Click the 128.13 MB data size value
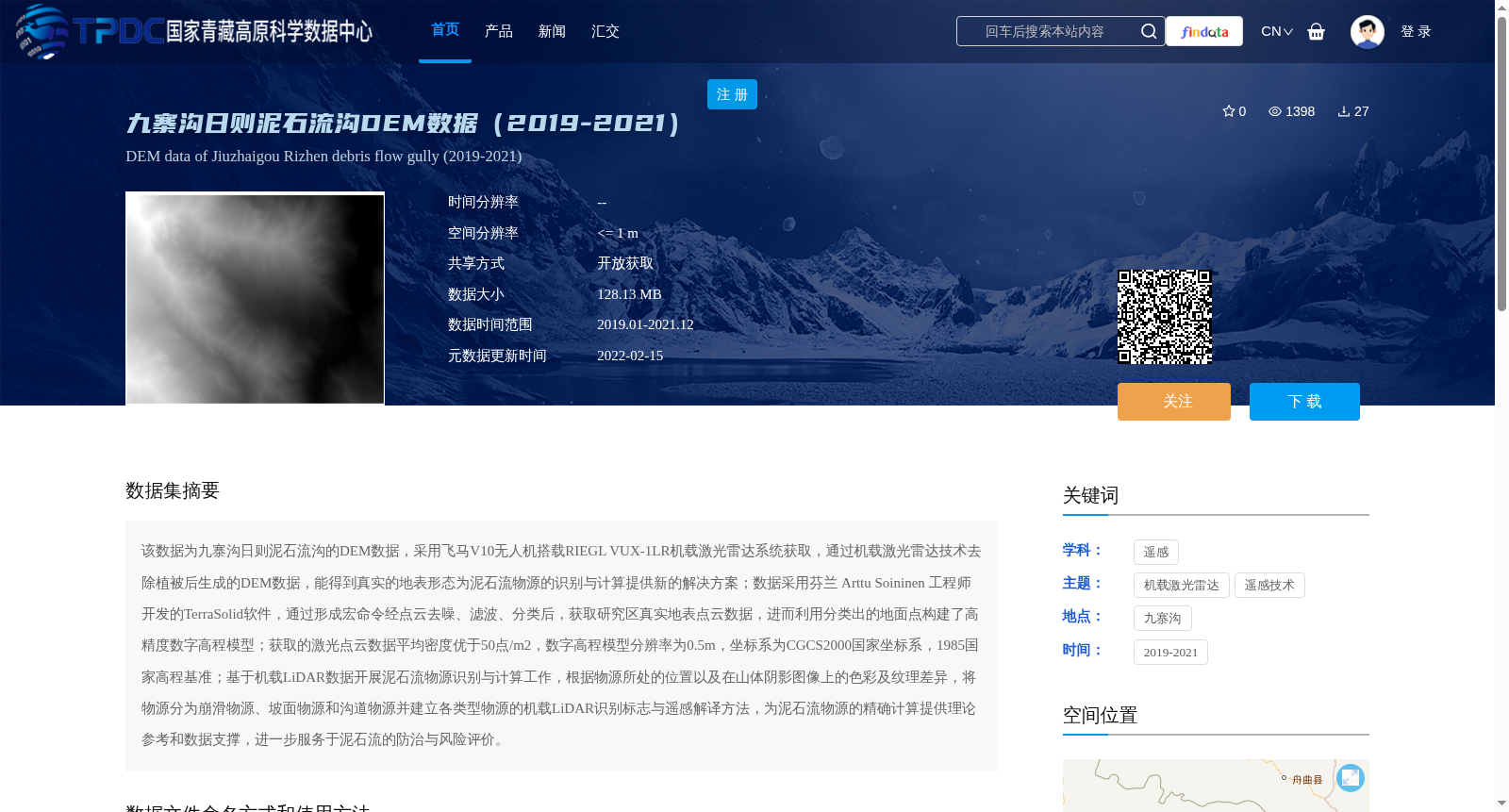The width and height of the screenshot is (1509, 812). (629, 294)
